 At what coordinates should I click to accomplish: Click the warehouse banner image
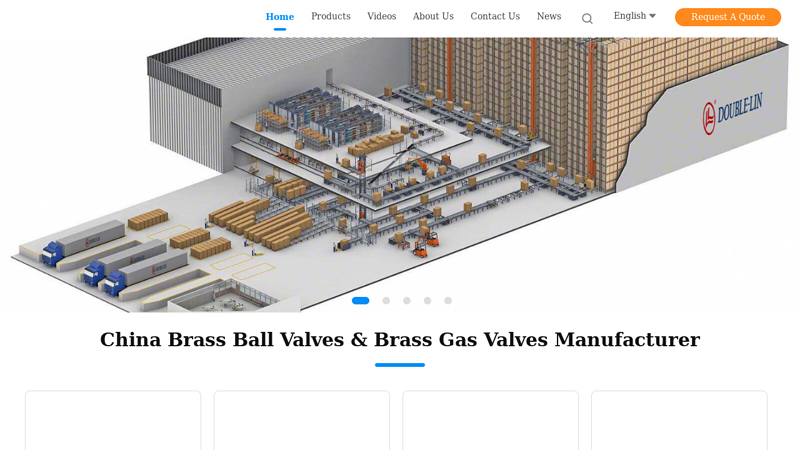point(400,174)
